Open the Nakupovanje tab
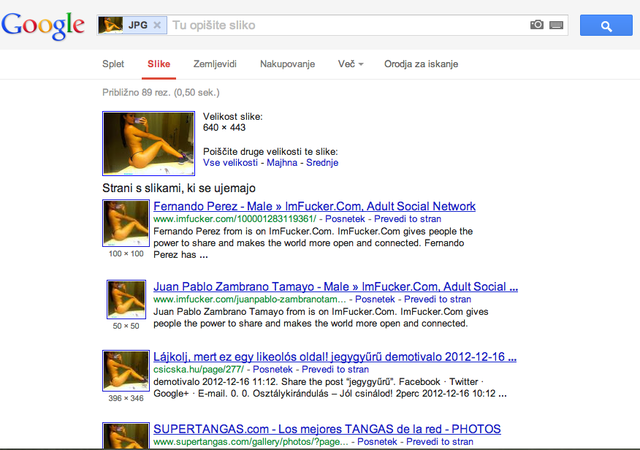 [287, 64]
